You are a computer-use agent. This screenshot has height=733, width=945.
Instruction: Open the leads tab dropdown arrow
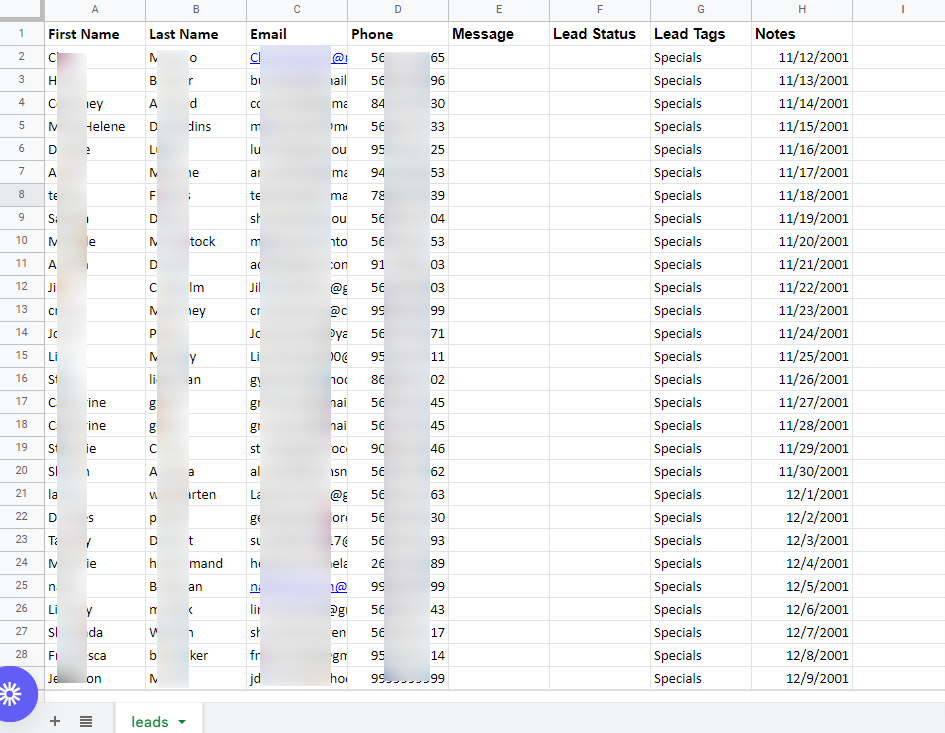click(182, 722)
